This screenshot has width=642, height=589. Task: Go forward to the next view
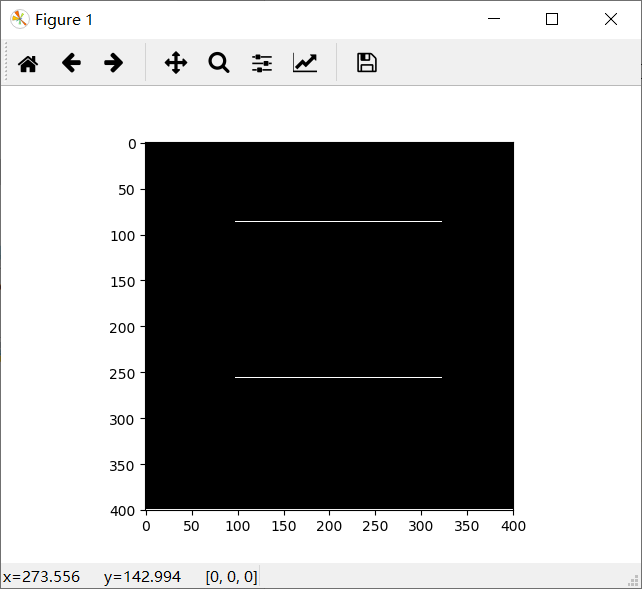(x=113, y=63)
